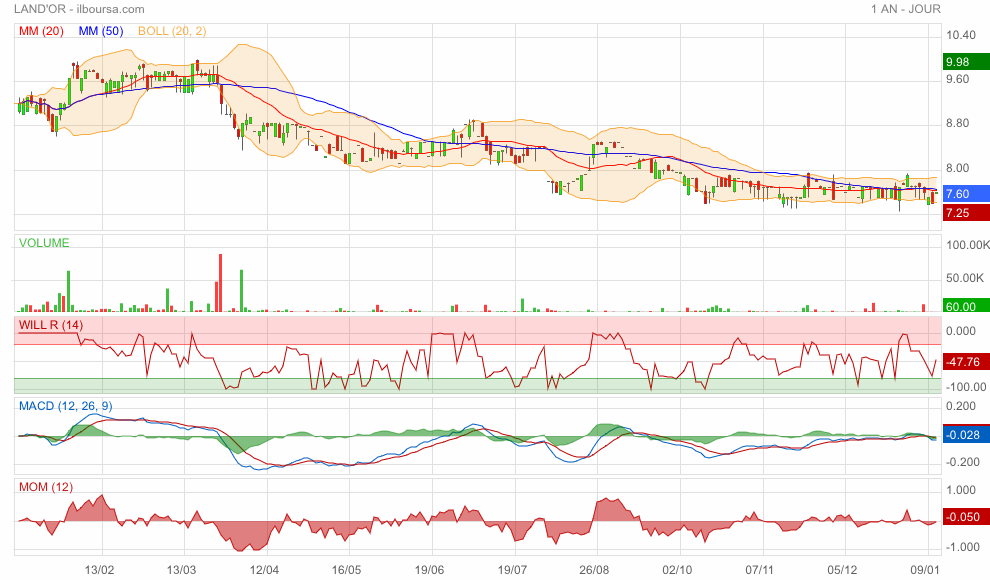Click the MACD (12, 26, 9) indicator label
990x580 pixels.
[66, 406]
